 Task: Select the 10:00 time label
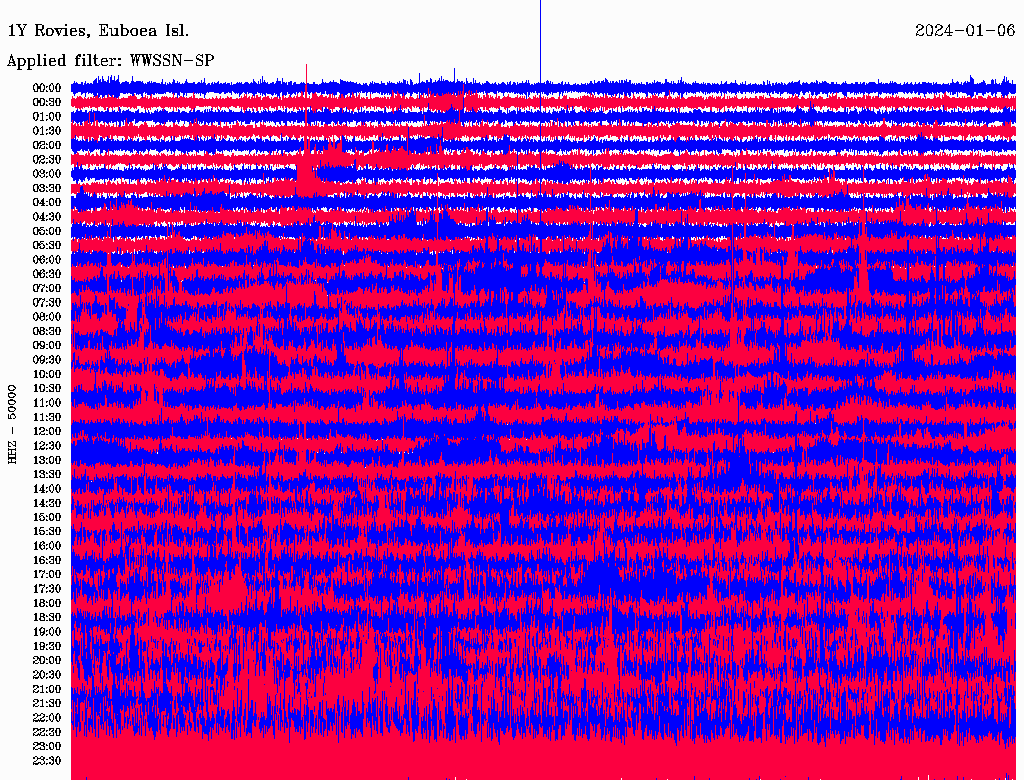click(47, 374)
